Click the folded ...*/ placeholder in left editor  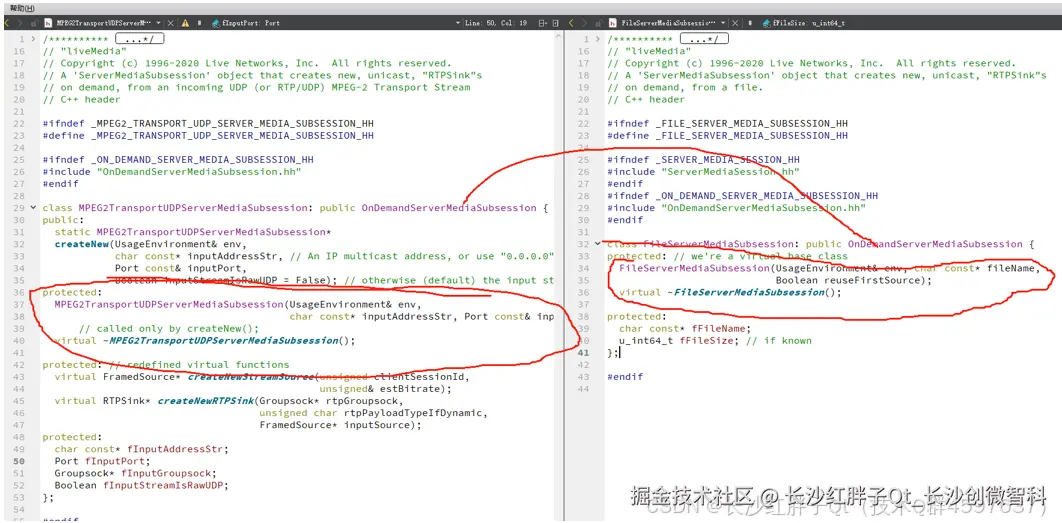pyautogui.click(x=140, y=39)
